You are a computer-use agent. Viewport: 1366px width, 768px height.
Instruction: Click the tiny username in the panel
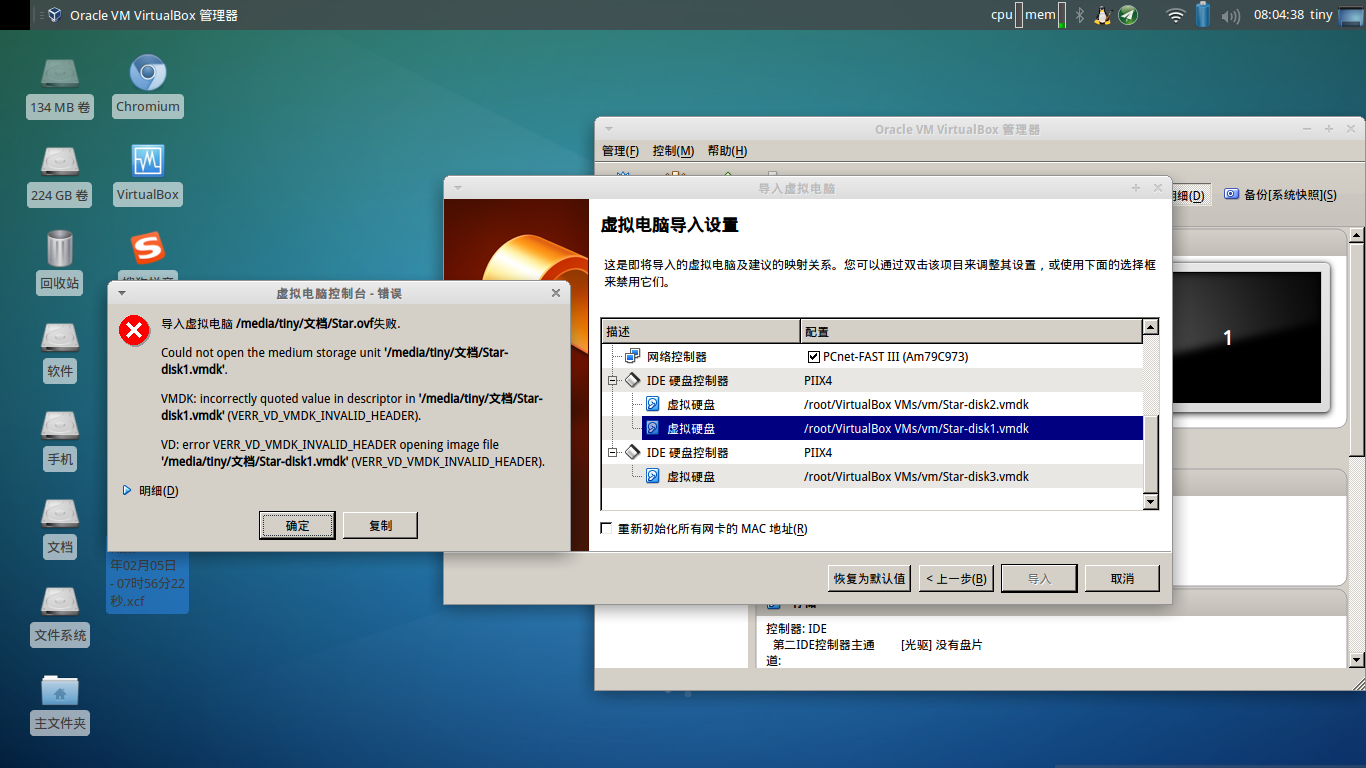coord(1321,15)
